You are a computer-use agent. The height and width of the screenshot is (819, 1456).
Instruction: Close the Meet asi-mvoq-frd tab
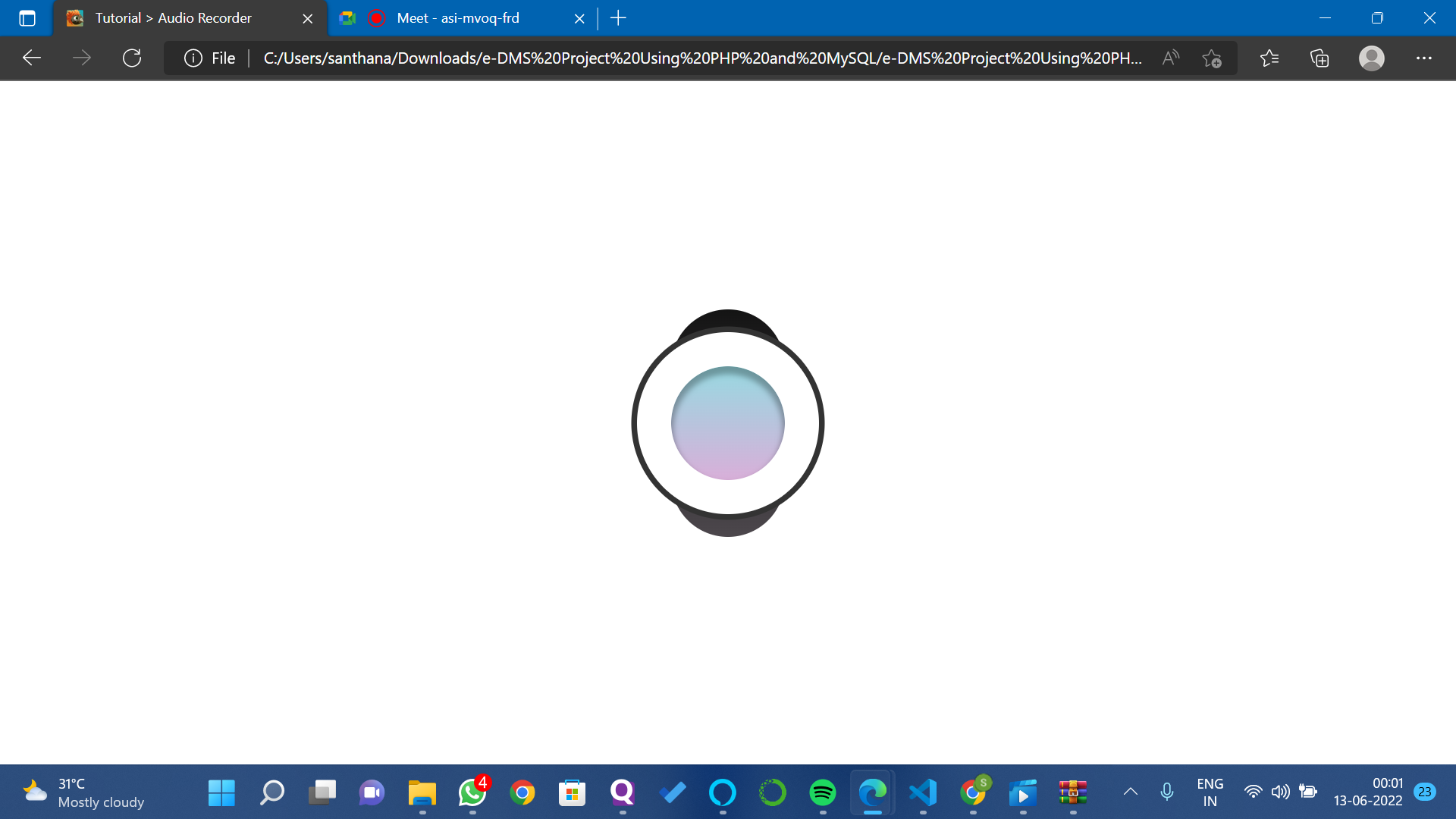click(x=579, y=19)
